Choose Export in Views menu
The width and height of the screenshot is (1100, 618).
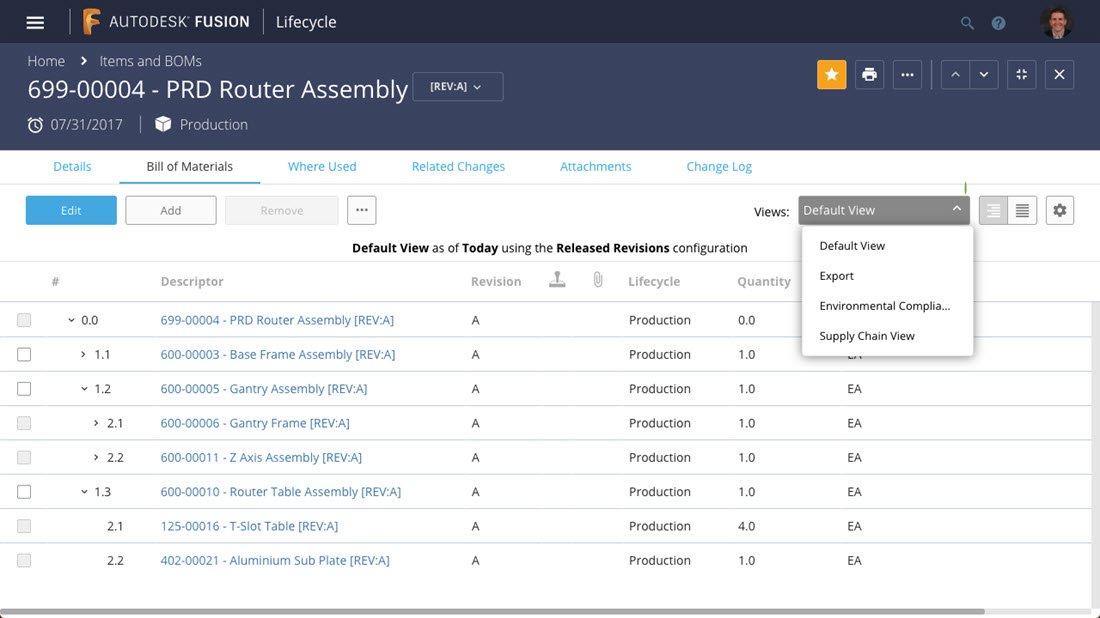[887, 276]
